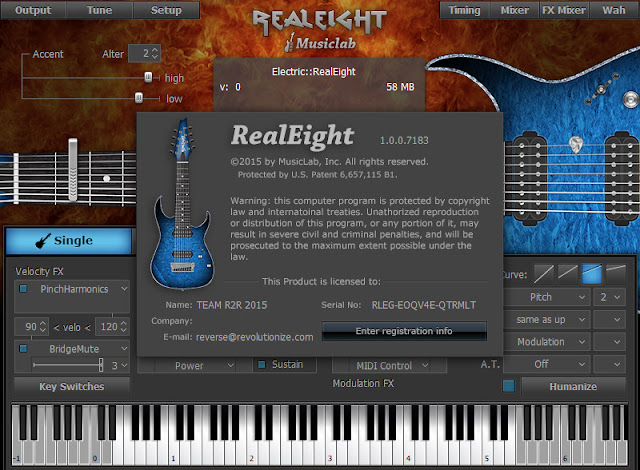Click Enter registration info button
The width and height of the screenshot is (640, 470).
(404, 331)
